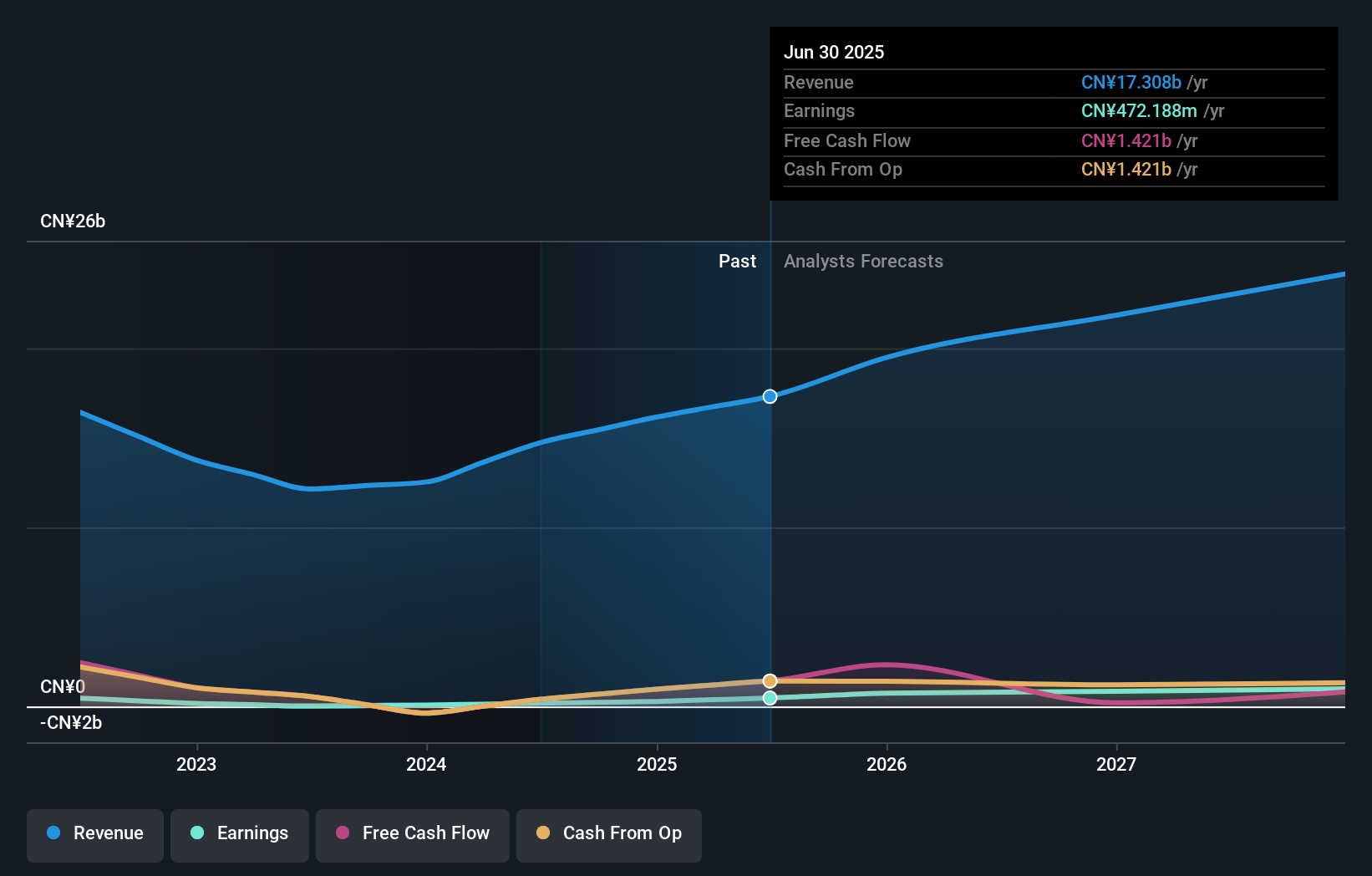This screenshot has height=876, width=1372.
Task: Click the blue Revenue legend dot
Action: (53, 833)
